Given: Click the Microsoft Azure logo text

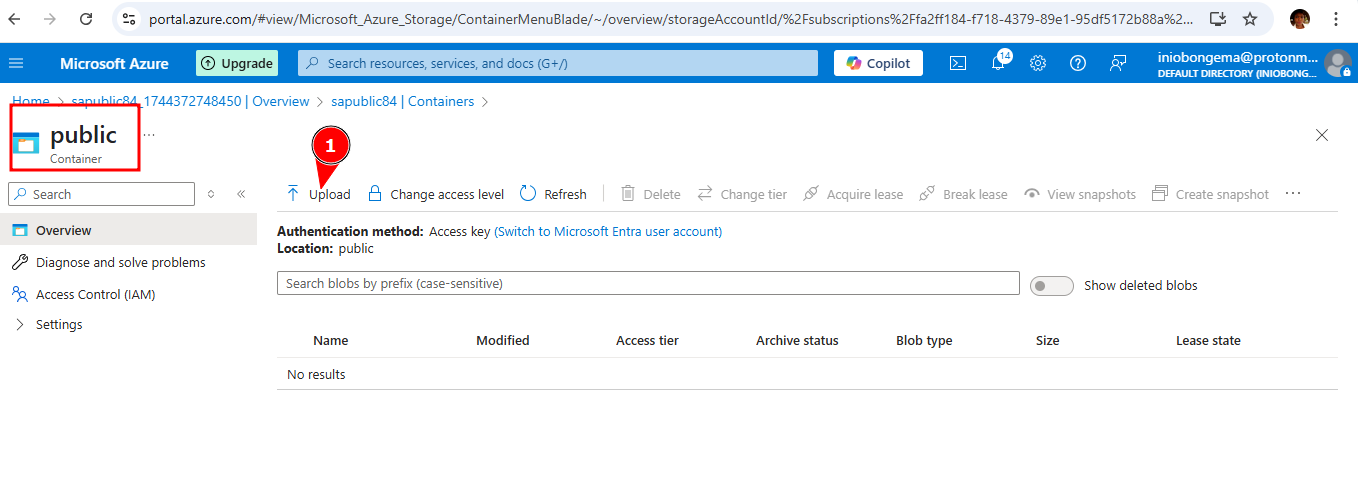Looking at the screenshot, I should pyautogui.click(x=114, y=63).
